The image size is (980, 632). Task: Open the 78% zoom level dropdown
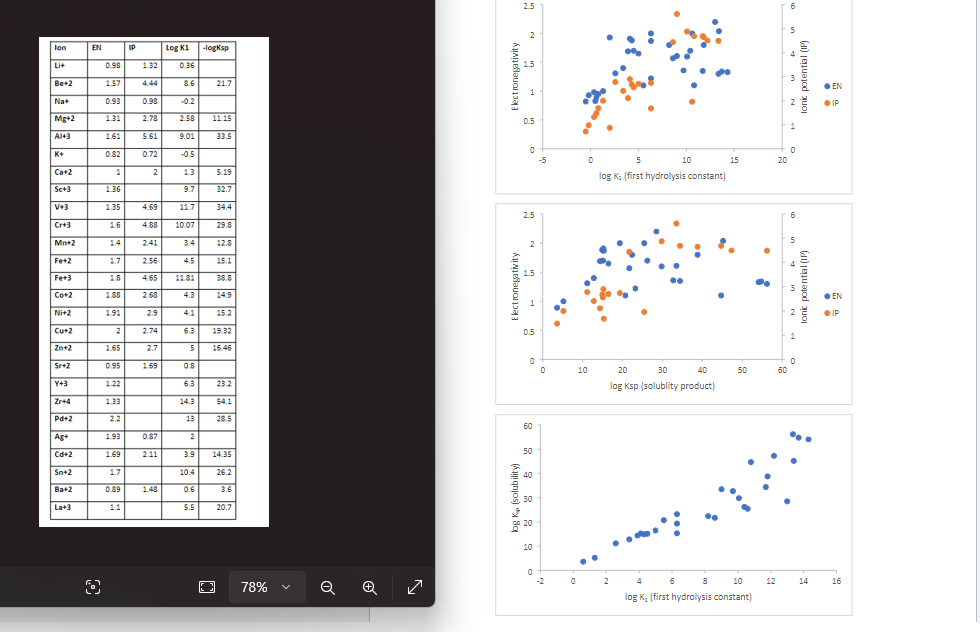pyautogui.click(x=266, y=588)
